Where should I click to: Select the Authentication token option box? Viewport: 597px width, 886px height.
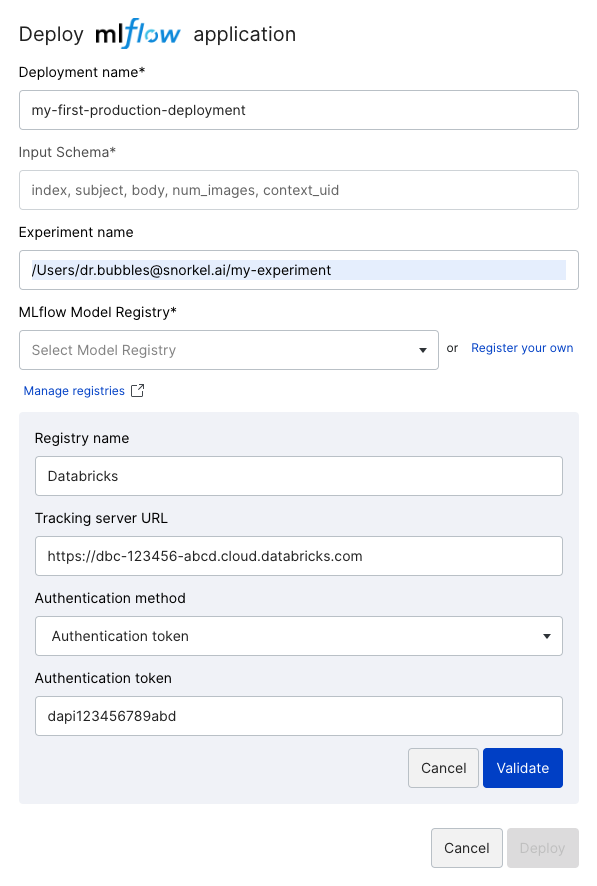point(299,636)
